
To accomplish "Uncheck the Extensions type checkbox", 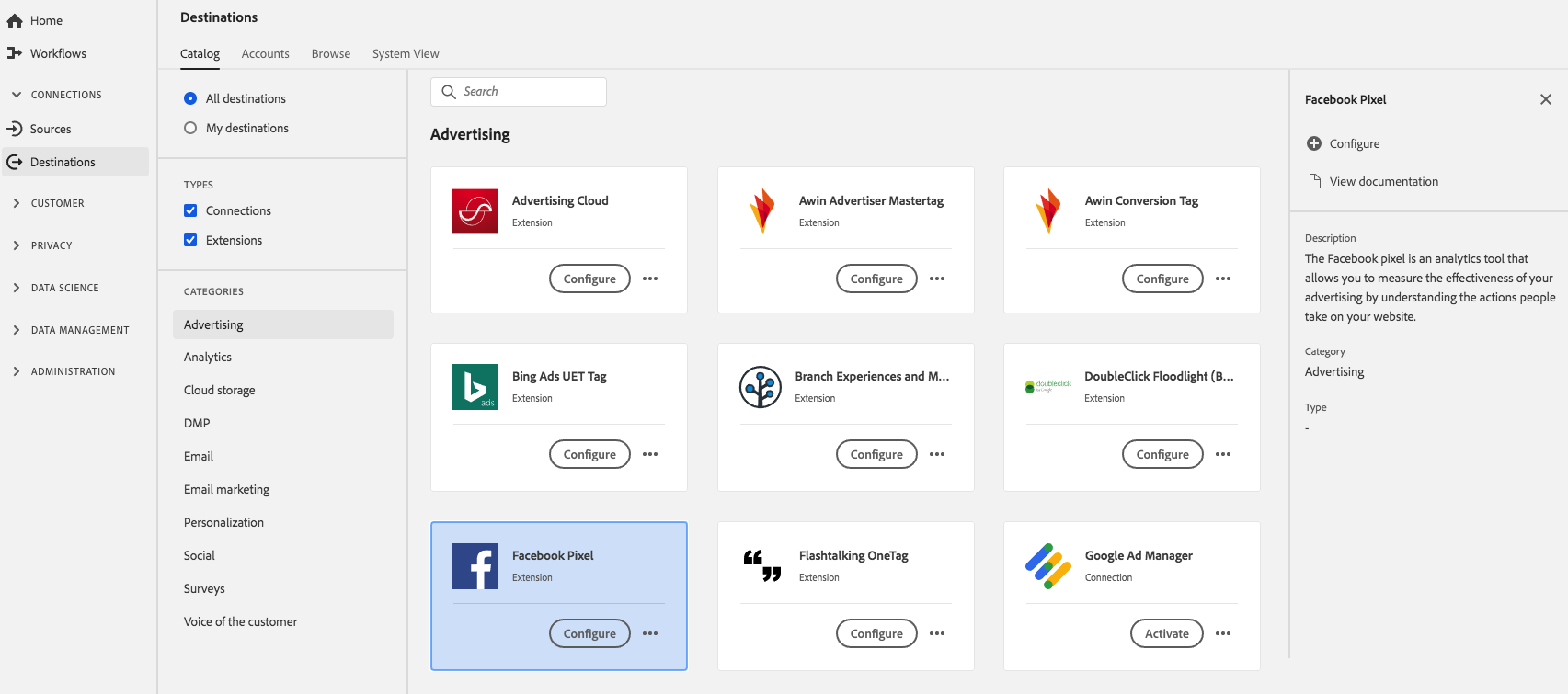I will click(190, 240).
